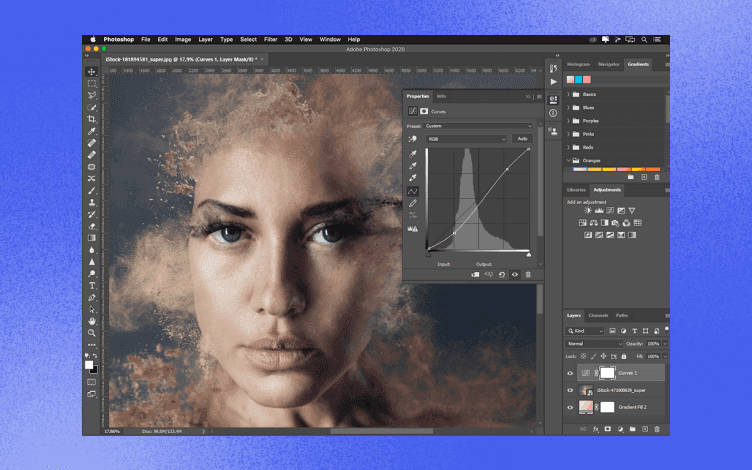Toggle Curves adjustment visibility in Properties
The width and height of the screenshot is (752, 470).
515,275
